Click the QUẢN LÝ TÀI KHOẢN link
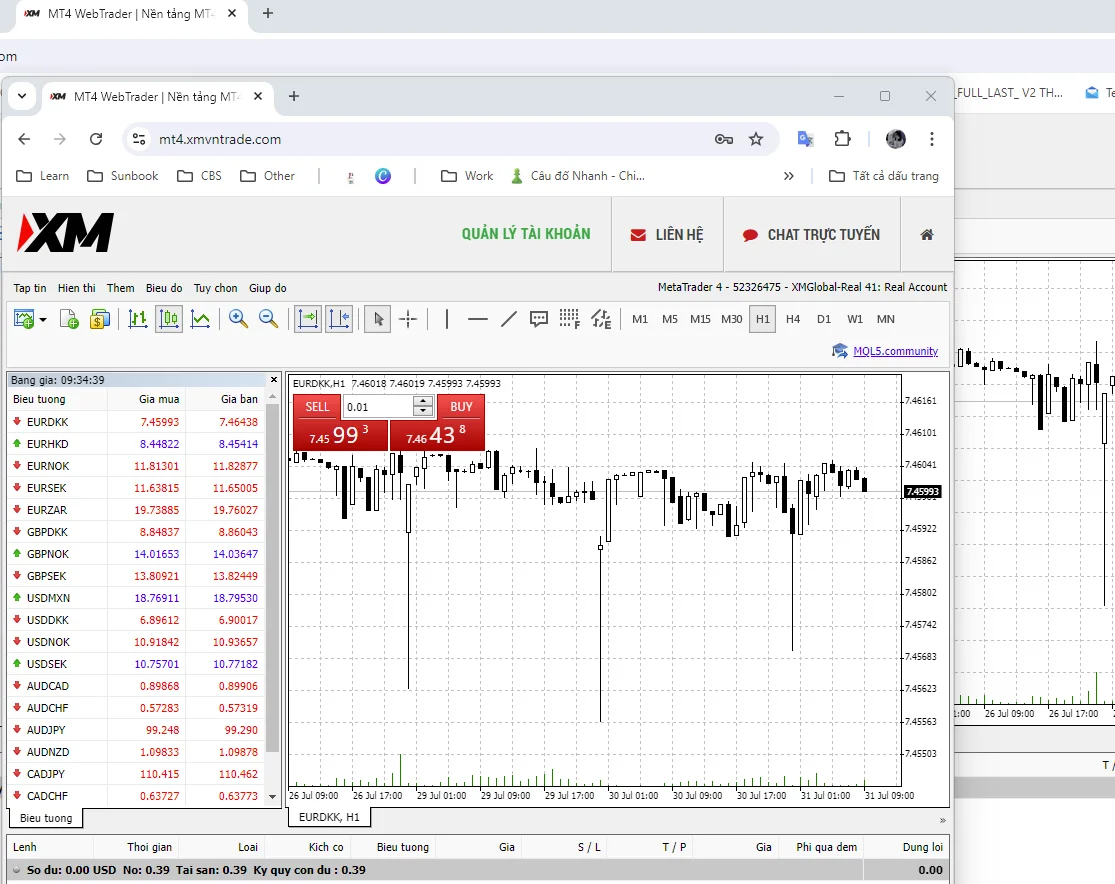Image resolution: width=1115 pixels, height=884 pixels. pyautogui.click(x=526, y=234)
